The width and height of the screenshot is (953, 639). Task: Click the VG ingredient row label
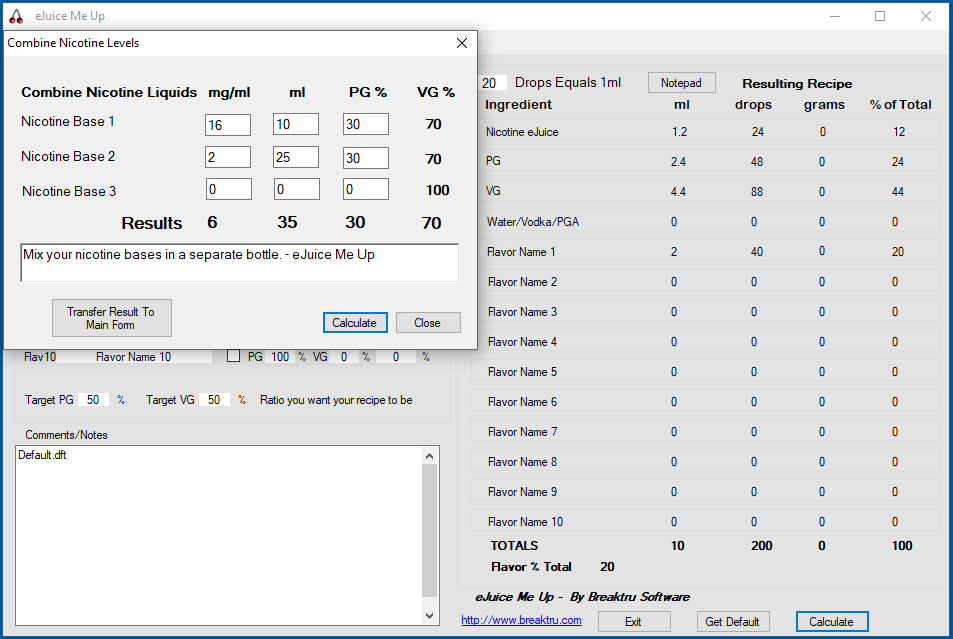493,192
